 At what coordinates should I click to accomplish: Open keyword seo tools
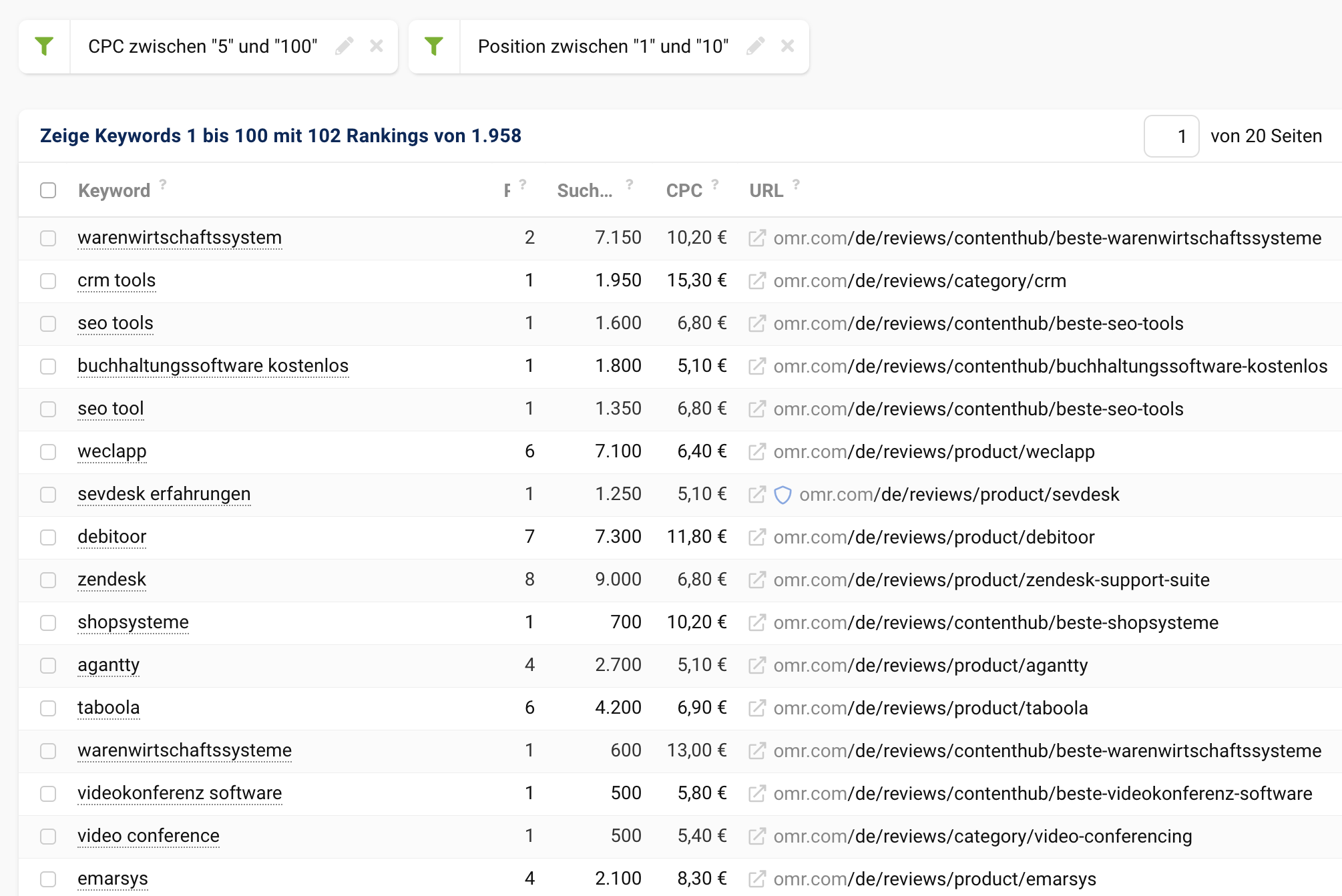[x=116, y=323]
